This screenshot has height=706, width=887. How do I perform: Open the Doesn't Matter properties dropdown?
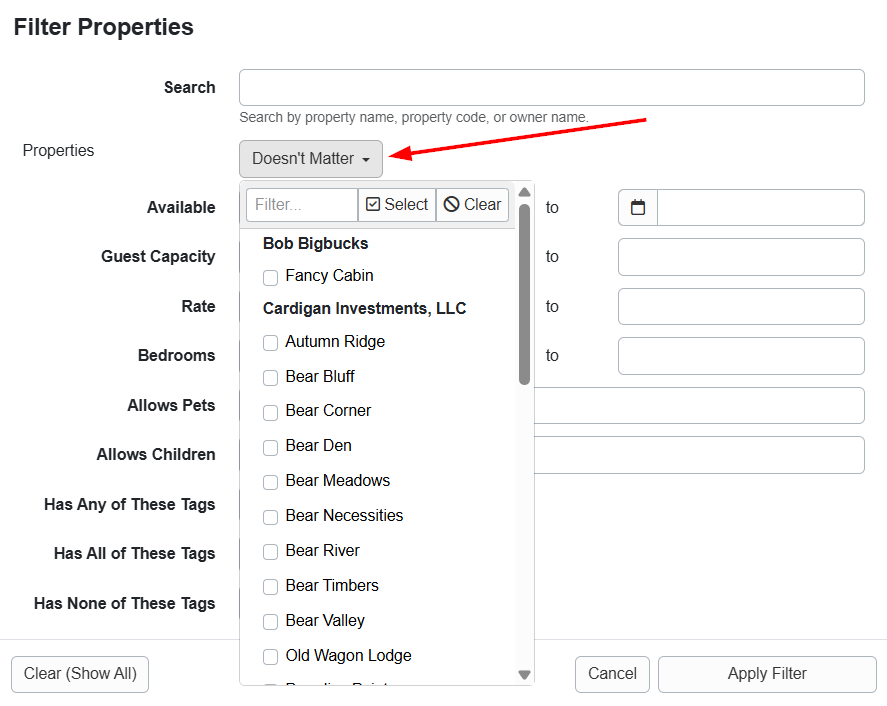click(x=311, y=159)
